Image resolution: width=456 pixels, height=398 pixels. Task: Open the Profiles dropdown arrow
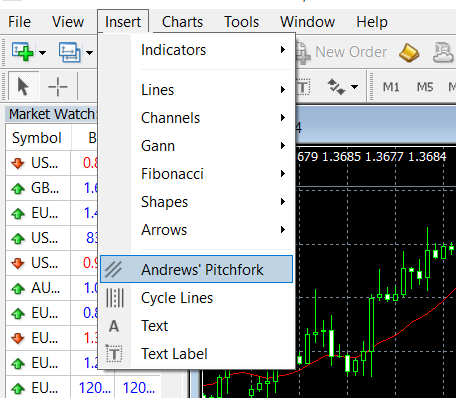pos(89,52)
